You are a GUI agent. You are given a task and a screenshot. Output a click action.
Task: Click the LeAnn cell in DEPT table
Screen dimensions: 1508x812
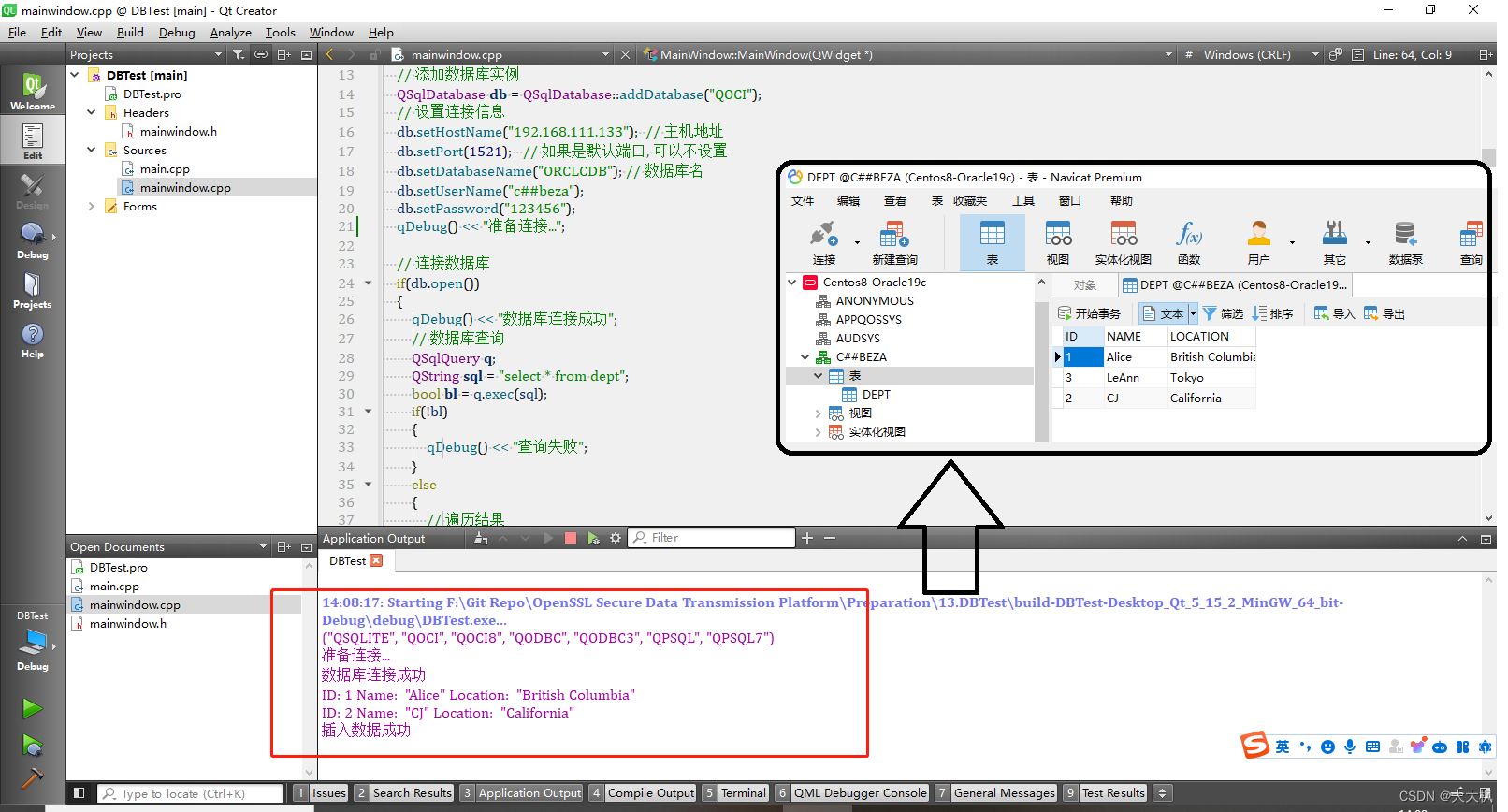tap(1135, 377)
